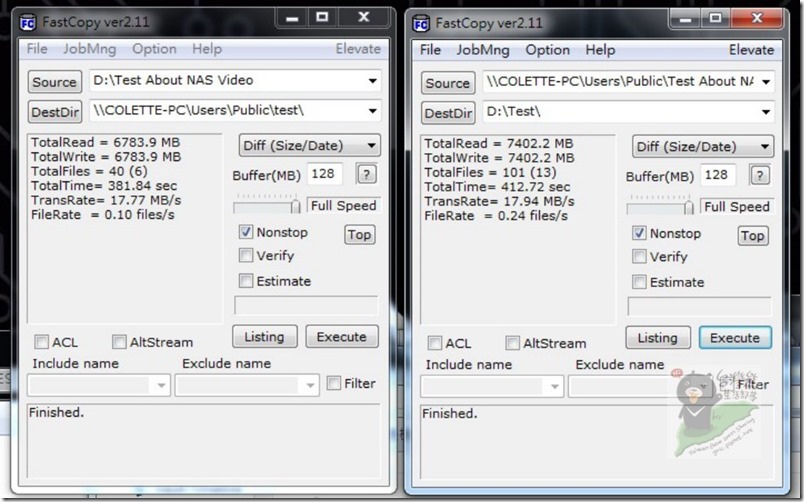Screen dimensions: 804x502
Task: Expand Include name dropdown in left window
Action: pyautogui.click(x=162, y=385)
